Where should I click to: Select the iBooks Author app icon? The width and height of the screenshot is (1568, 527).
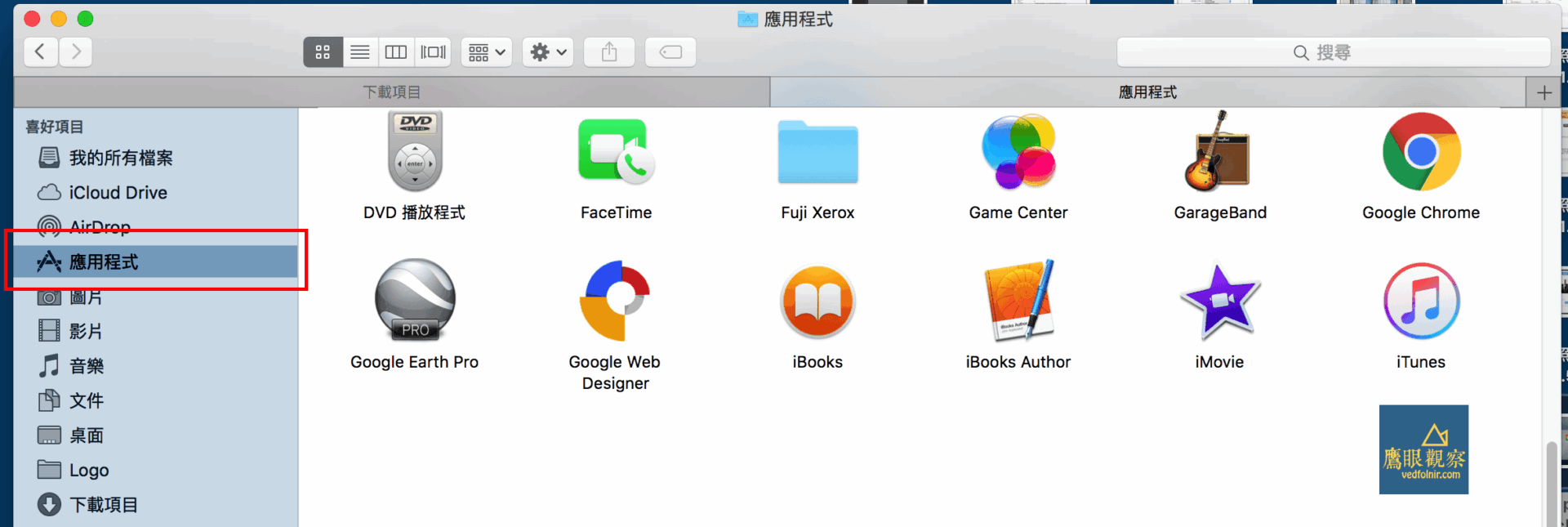pos(1018,300)
